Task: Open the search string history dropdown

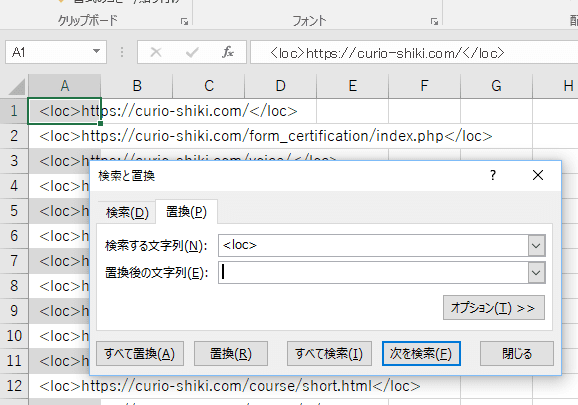Action: click(536, 245)
